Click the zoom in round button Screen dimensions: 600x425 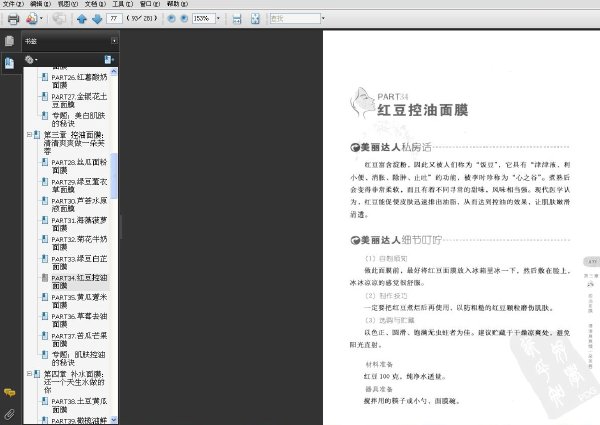point(184,18)
